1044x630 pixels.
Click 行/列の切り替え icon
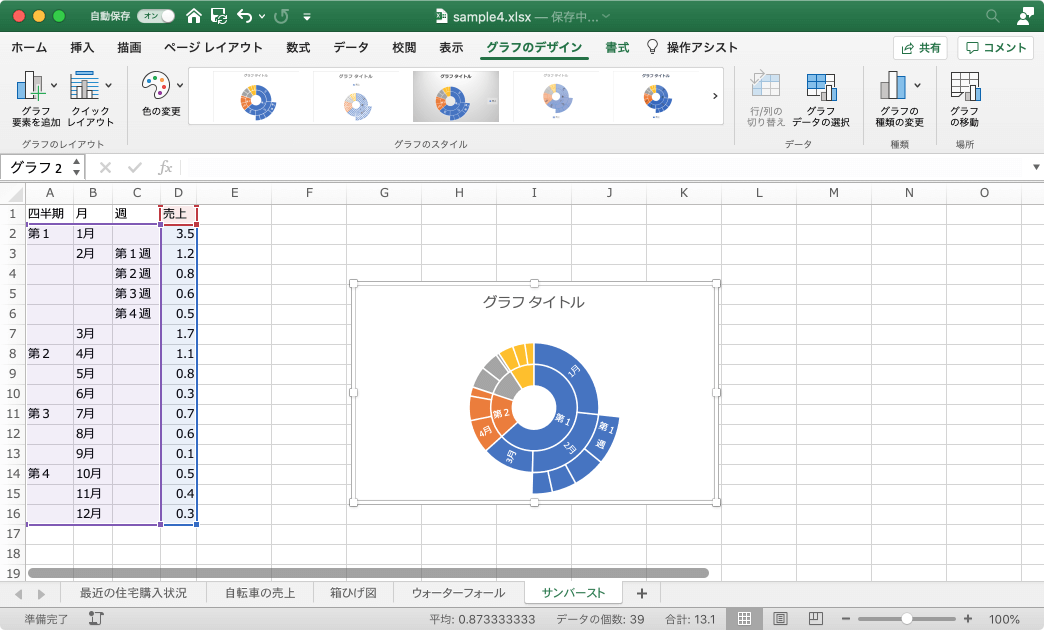coord(765,85)
